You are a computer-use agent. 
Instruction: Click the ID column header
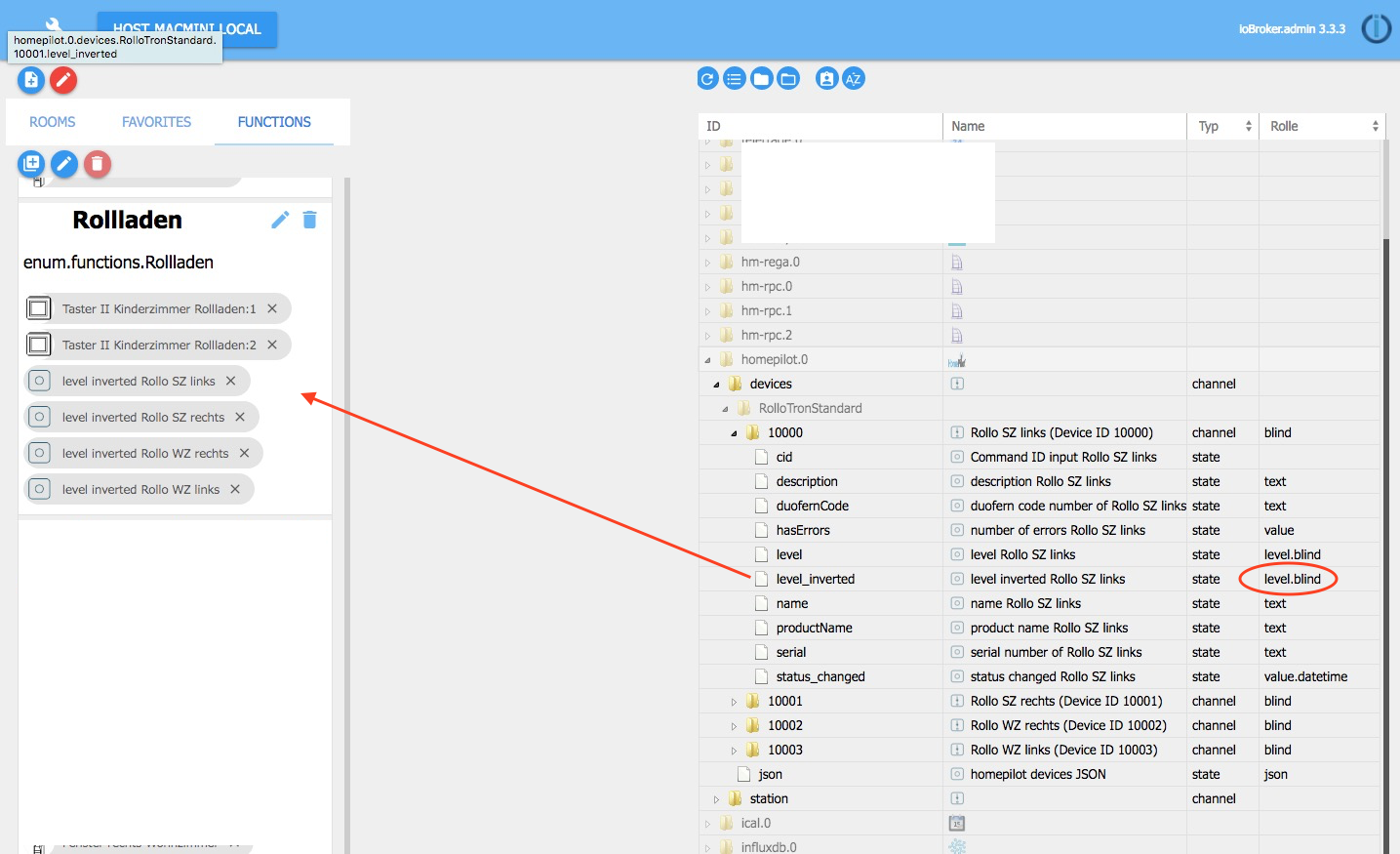(820, 126)
